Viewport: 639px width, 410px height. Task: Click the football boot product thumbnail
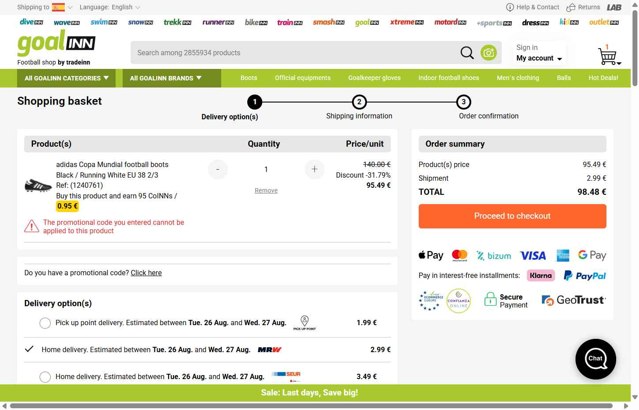point(38,185)
